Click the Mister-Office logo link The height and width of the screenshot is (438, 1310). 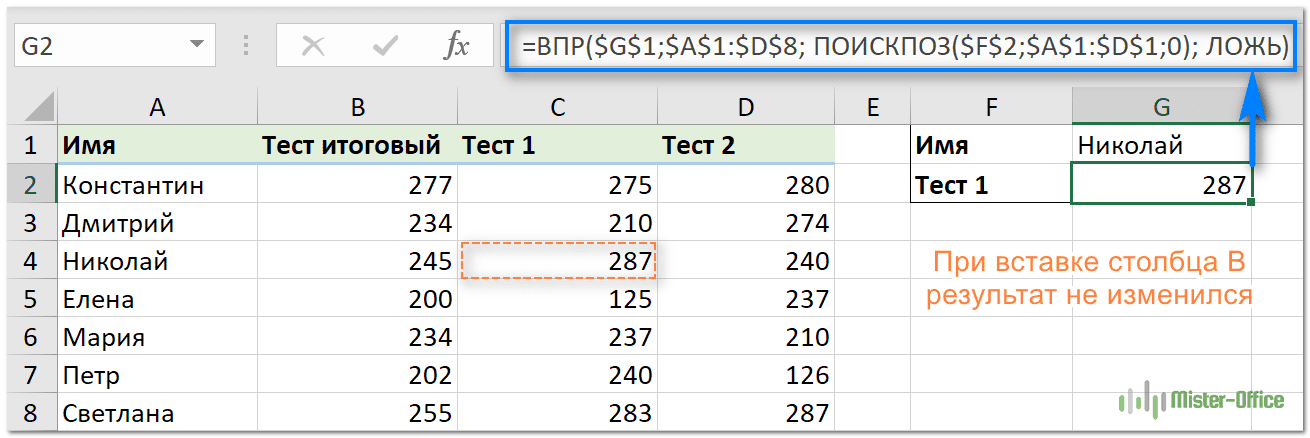click(x=1200, y=400)
